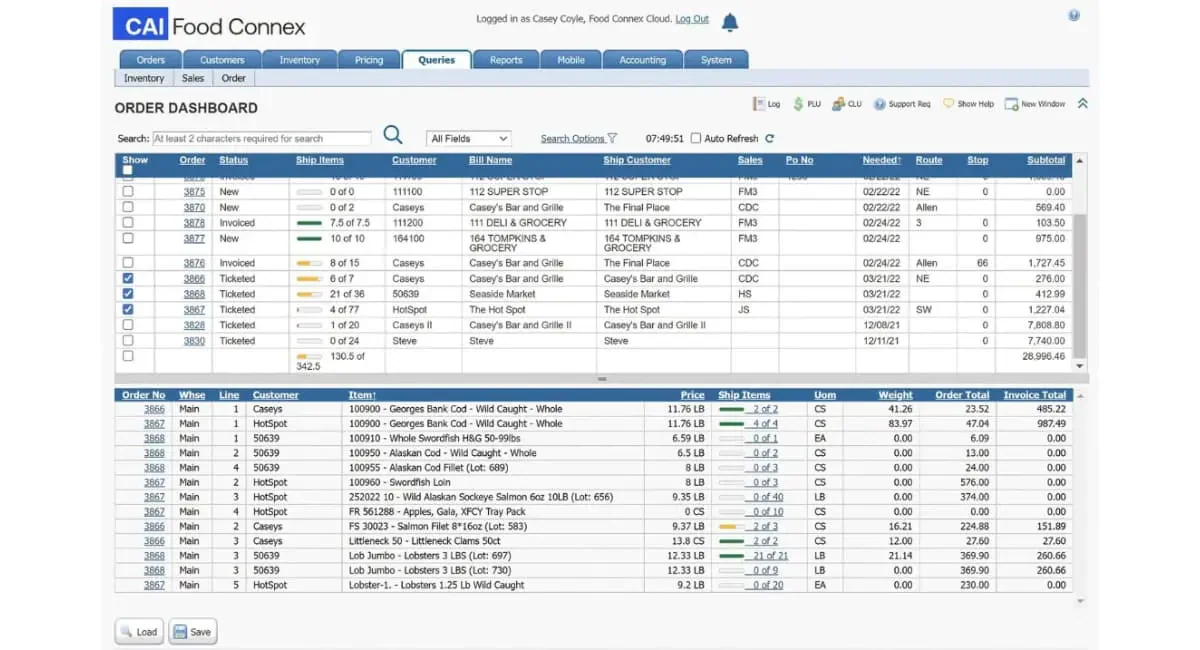Open order 3876 link in dashboard
Screen dimensions: 1200x650
(x=194, y=263)
